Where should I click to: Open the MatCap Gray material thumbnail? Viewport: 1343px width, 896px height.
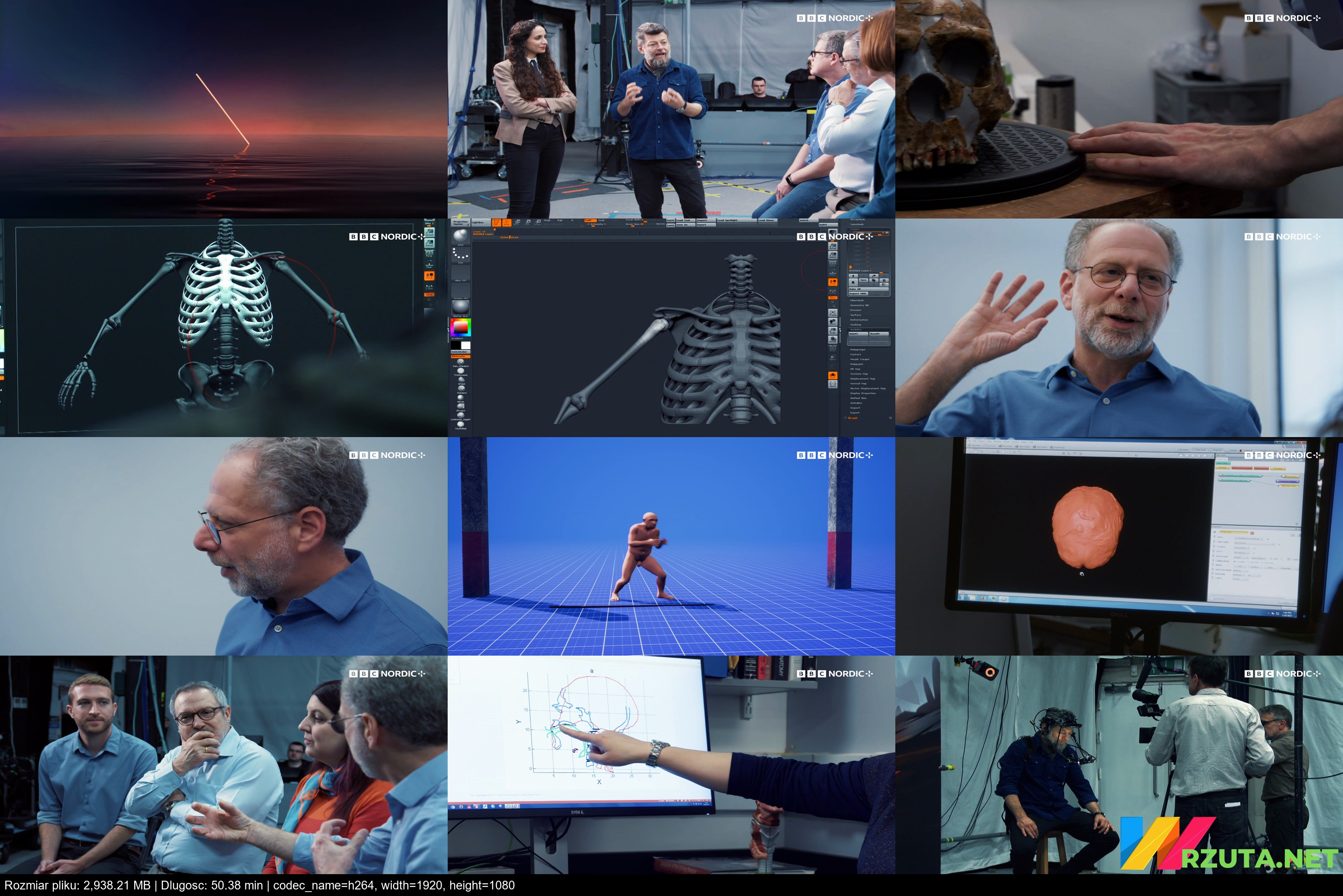(x=461, y=307)
